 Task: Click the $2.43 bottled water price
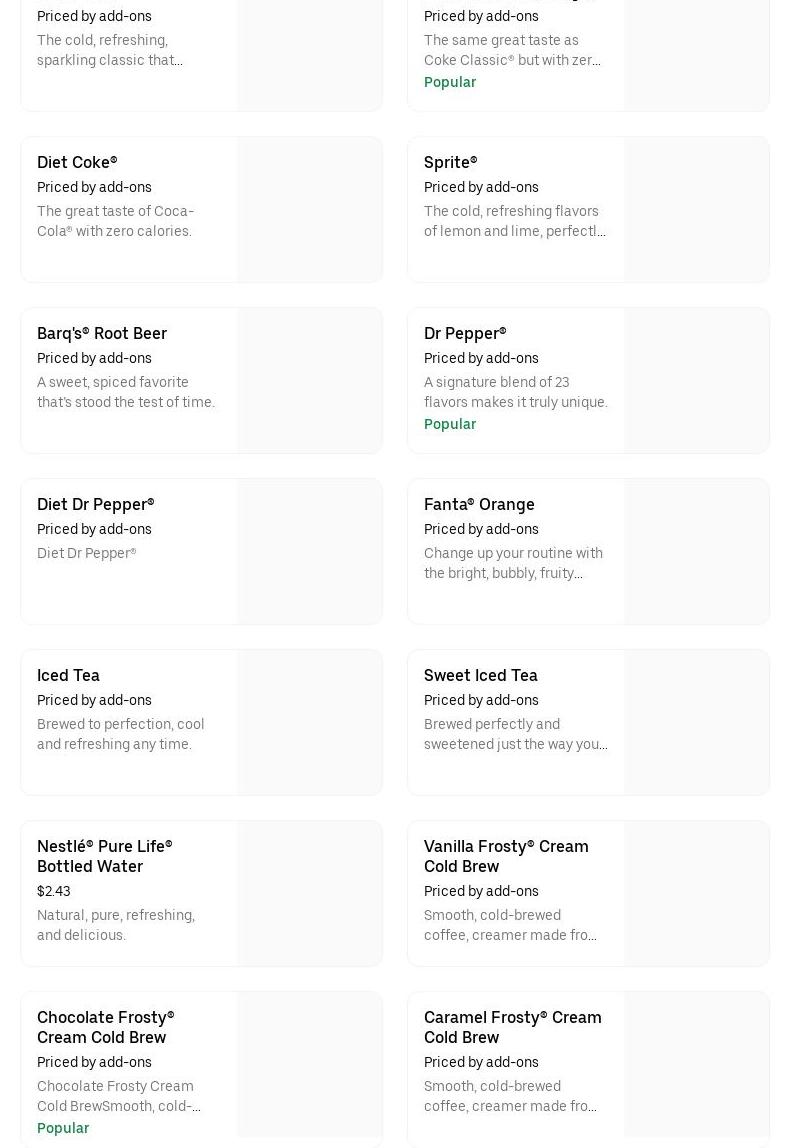54,891
